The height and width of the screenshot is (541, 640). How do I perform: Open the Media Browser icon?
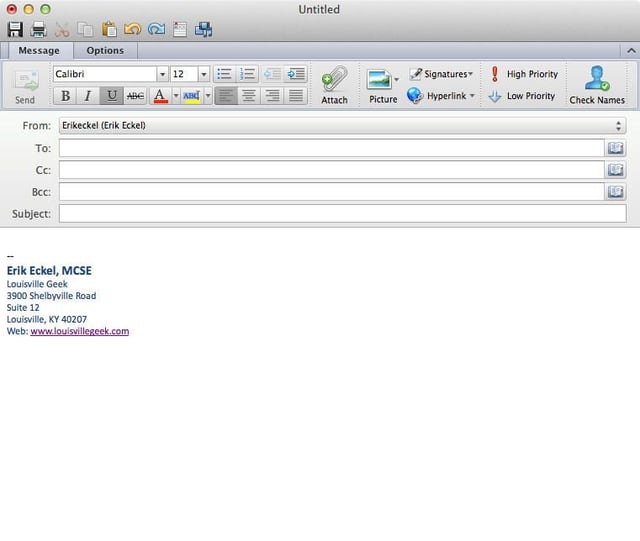(203, 30)
